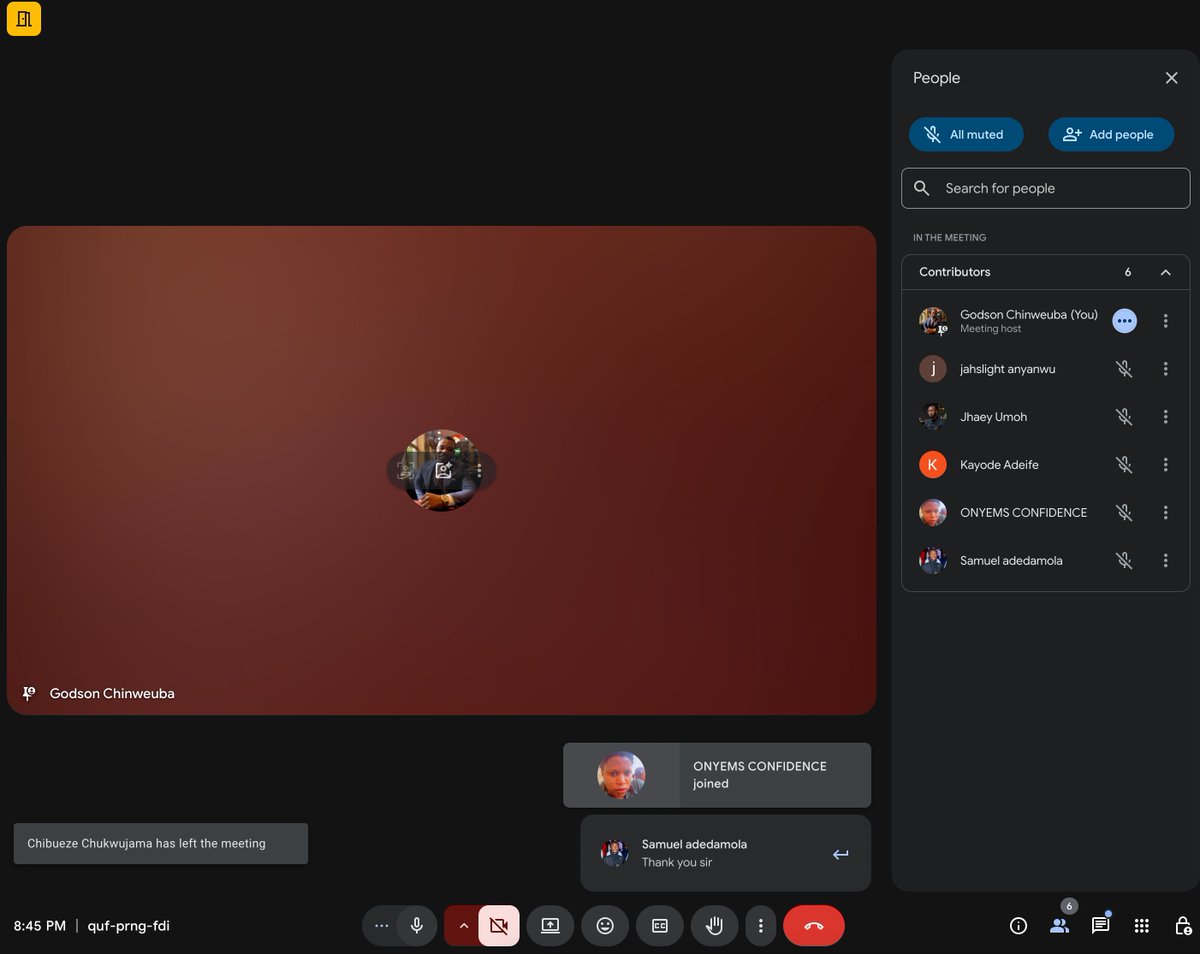Click Jhaey Umoh's avatar in the list
The width and height of the screenshot is (1200, 954).
pos(932,417)
